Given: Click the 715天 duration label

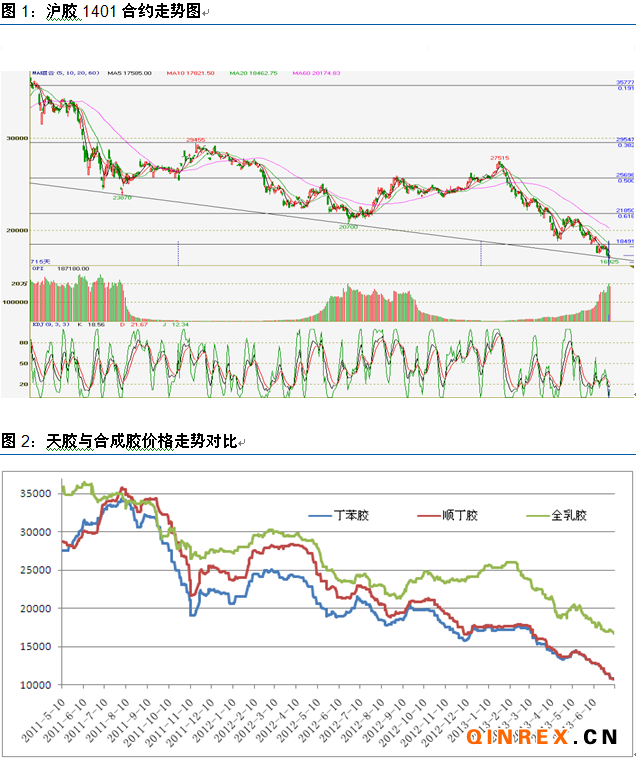Looking at the screenshot, I should tap(38, 261).
